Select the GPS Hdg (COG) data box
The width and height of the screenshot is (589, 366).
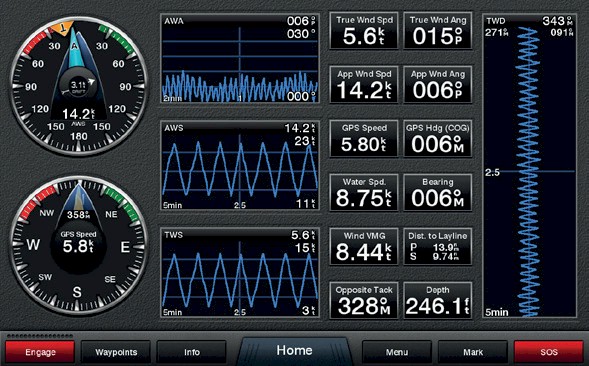pyautogui.click(x=438, y=139)
